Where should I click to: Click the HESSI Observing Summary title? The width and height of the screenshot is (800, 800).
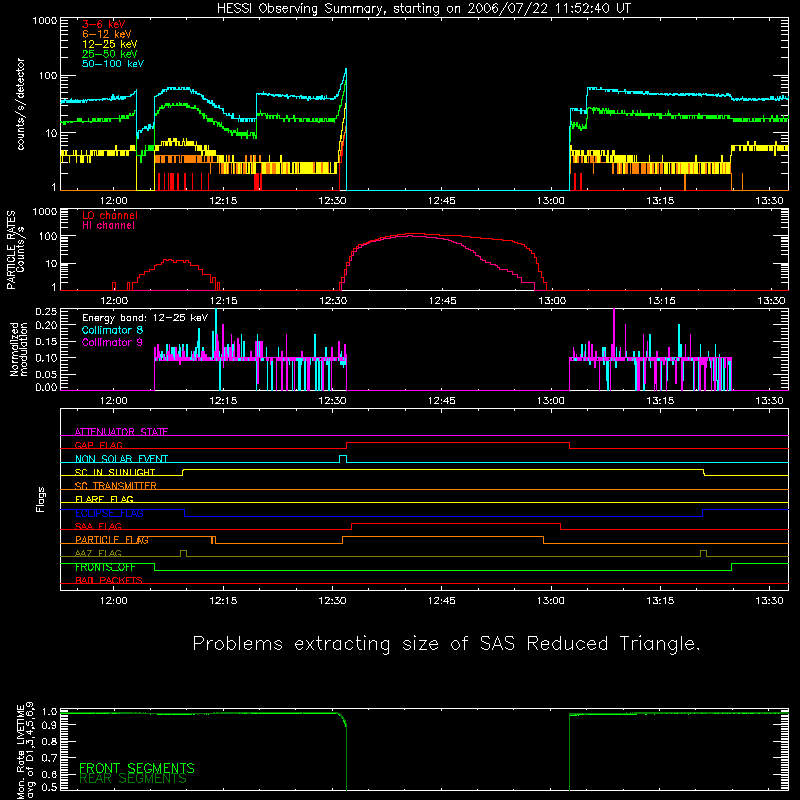click(424, 9)
